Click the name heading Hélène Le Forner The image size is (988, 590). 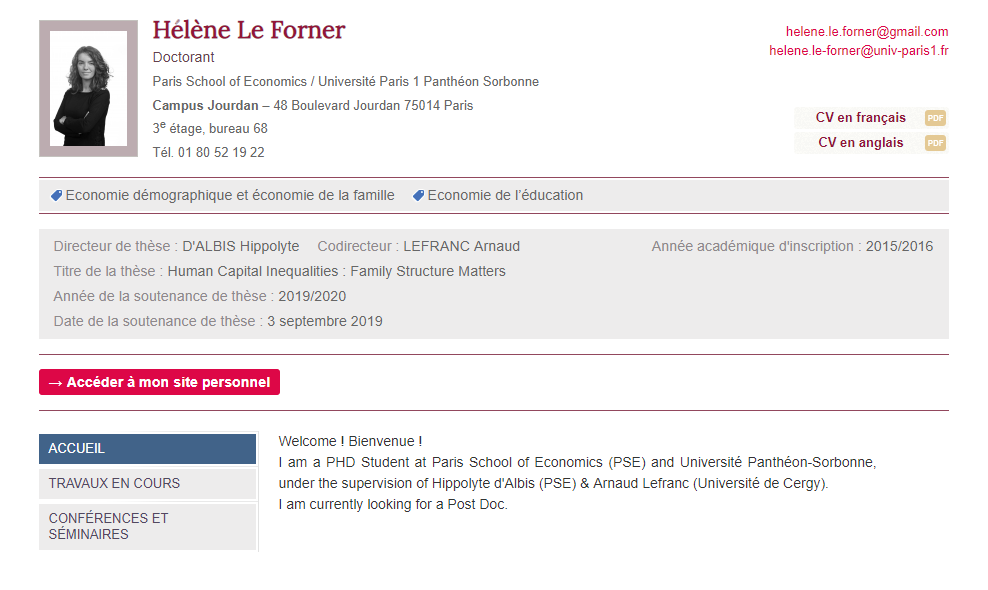point(249,30)
